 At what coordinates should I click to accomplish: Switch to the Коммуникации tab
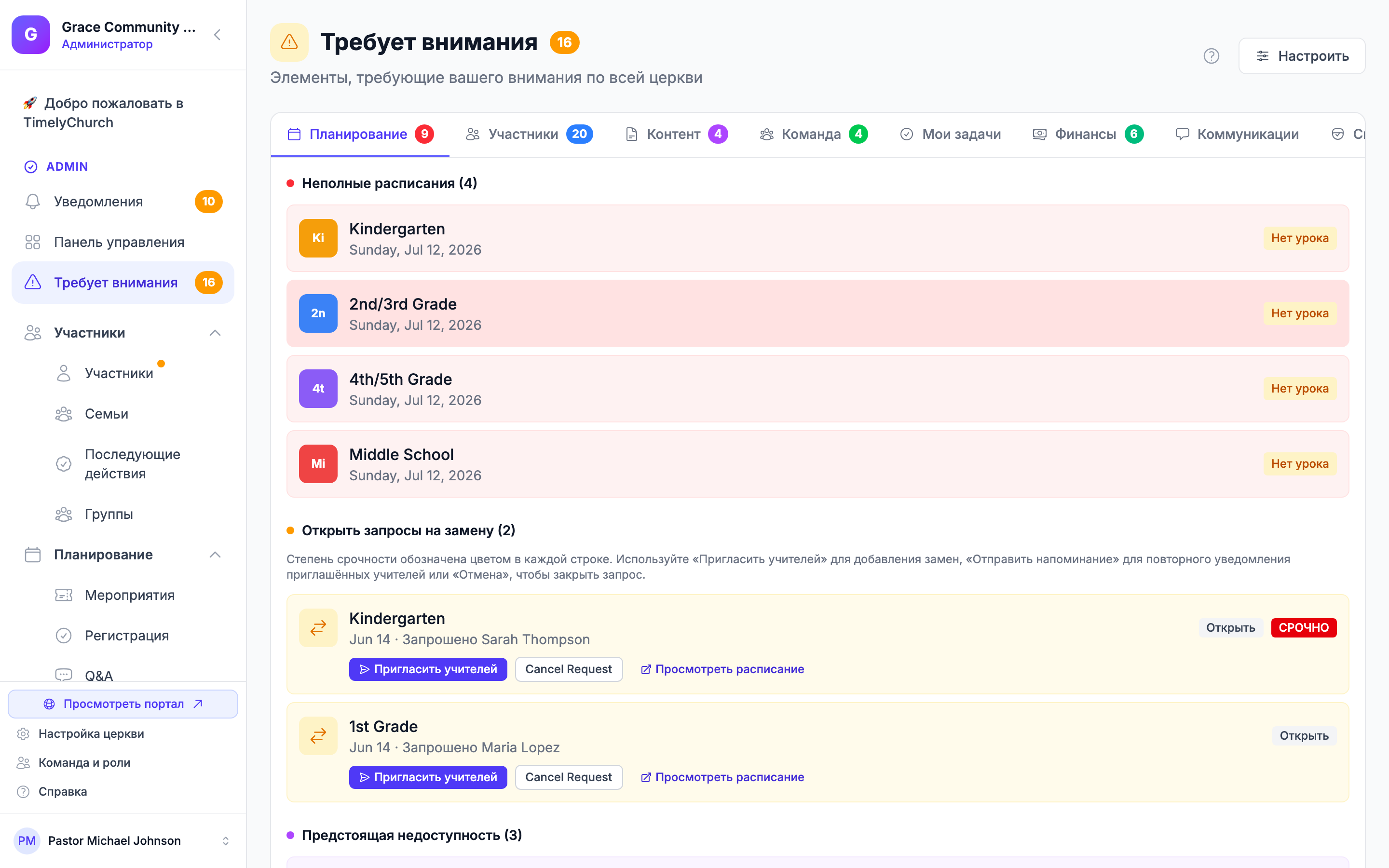(x=1237, y=135)
